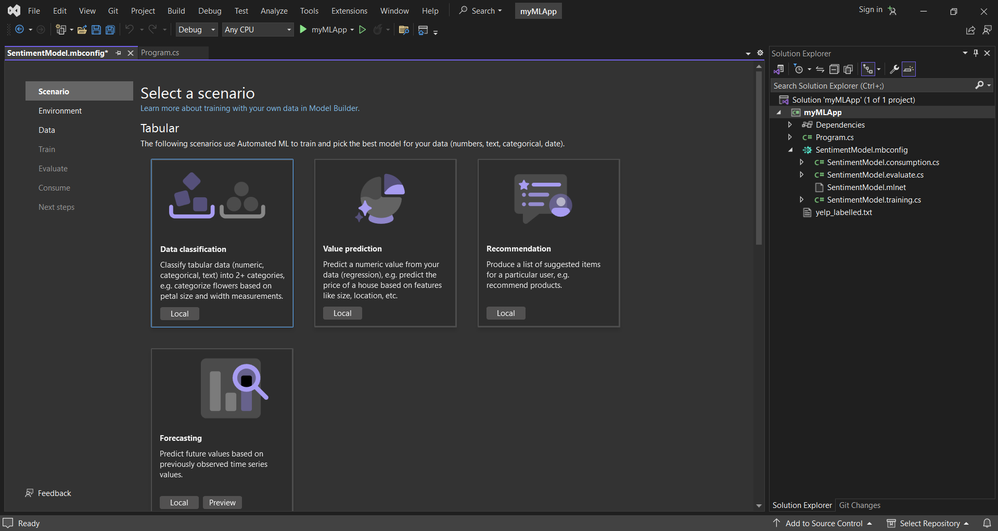Select the Environment step in sidebar
998x531 pixels.
60,111
